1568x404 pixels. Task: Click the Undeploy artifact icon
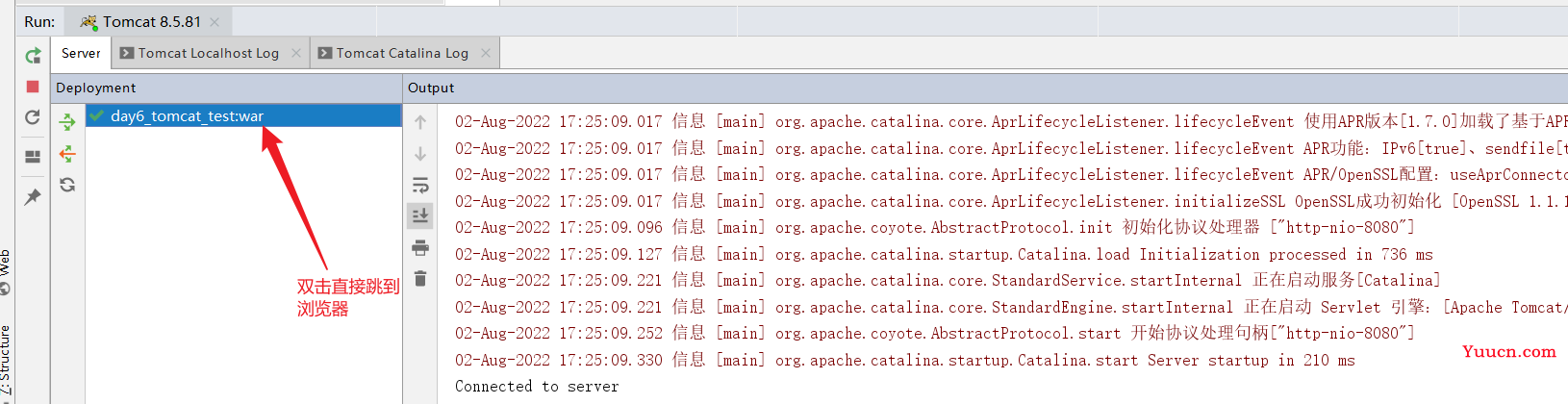click(67, 154)
